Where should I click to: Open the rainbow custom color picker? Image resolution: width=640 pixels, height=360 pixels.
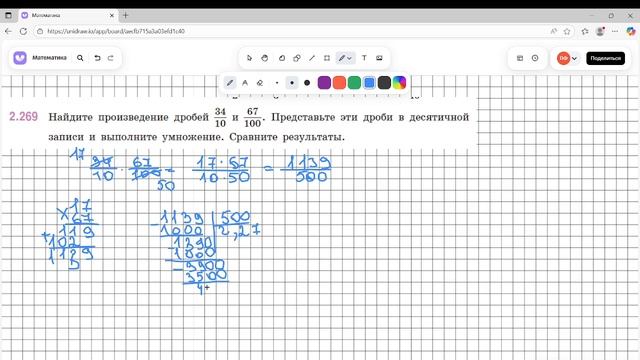[399, 83]
